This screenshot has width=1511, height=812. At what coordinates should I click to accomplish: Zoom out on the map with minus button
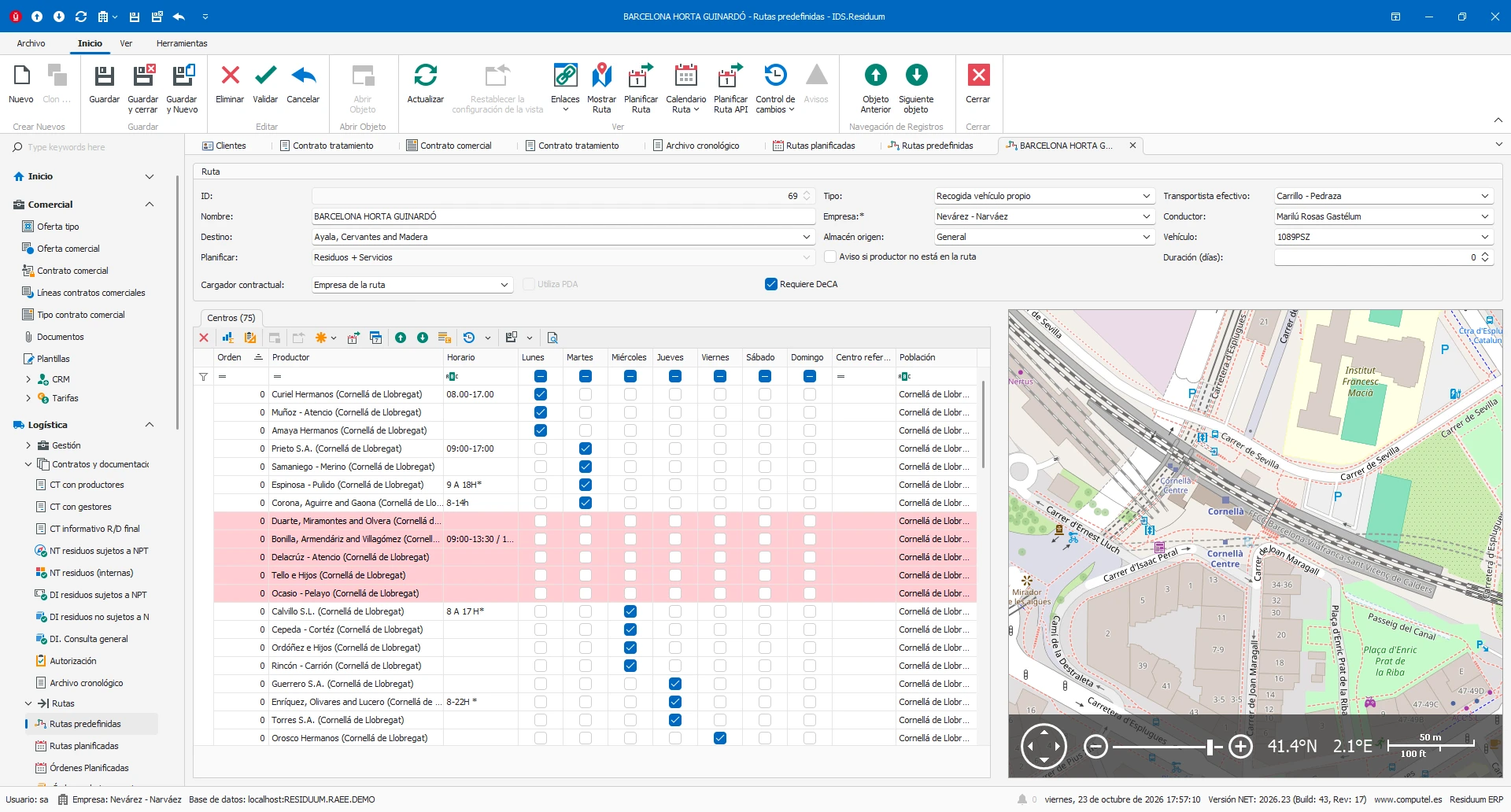pyautogui.click(x=1095, y=746)
